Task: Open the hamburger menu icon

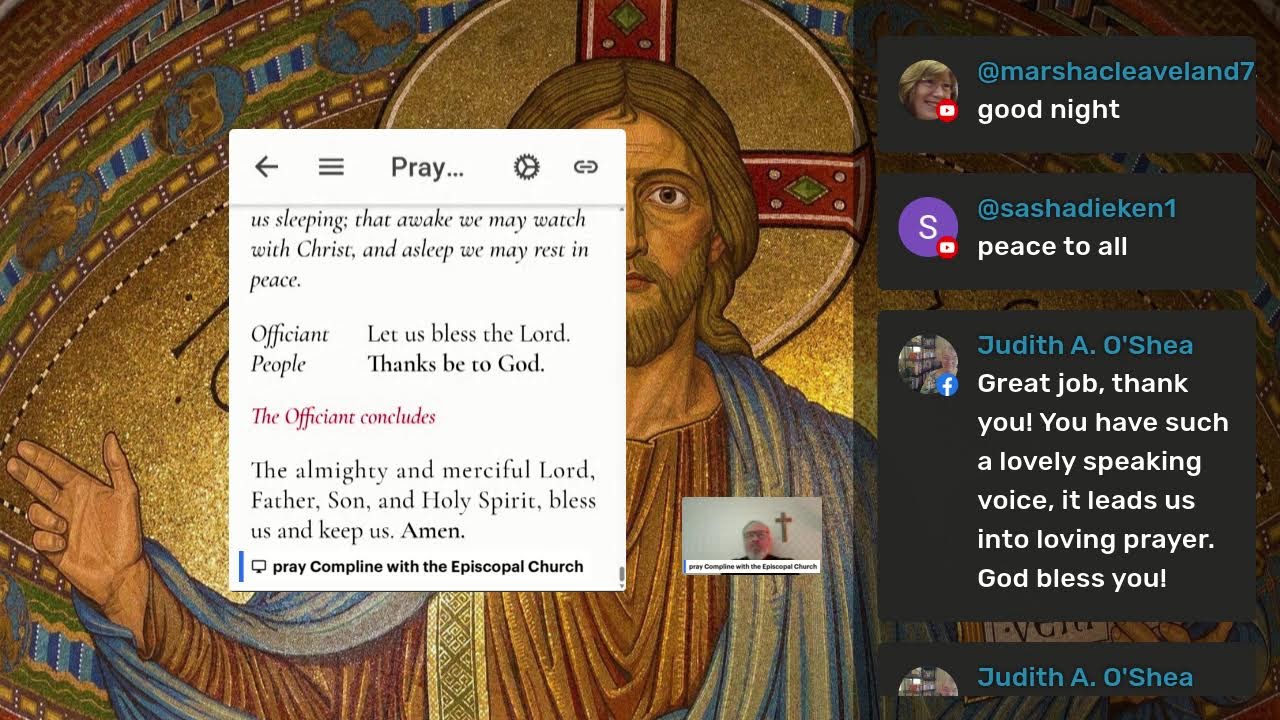Action: tap(331, 167)
